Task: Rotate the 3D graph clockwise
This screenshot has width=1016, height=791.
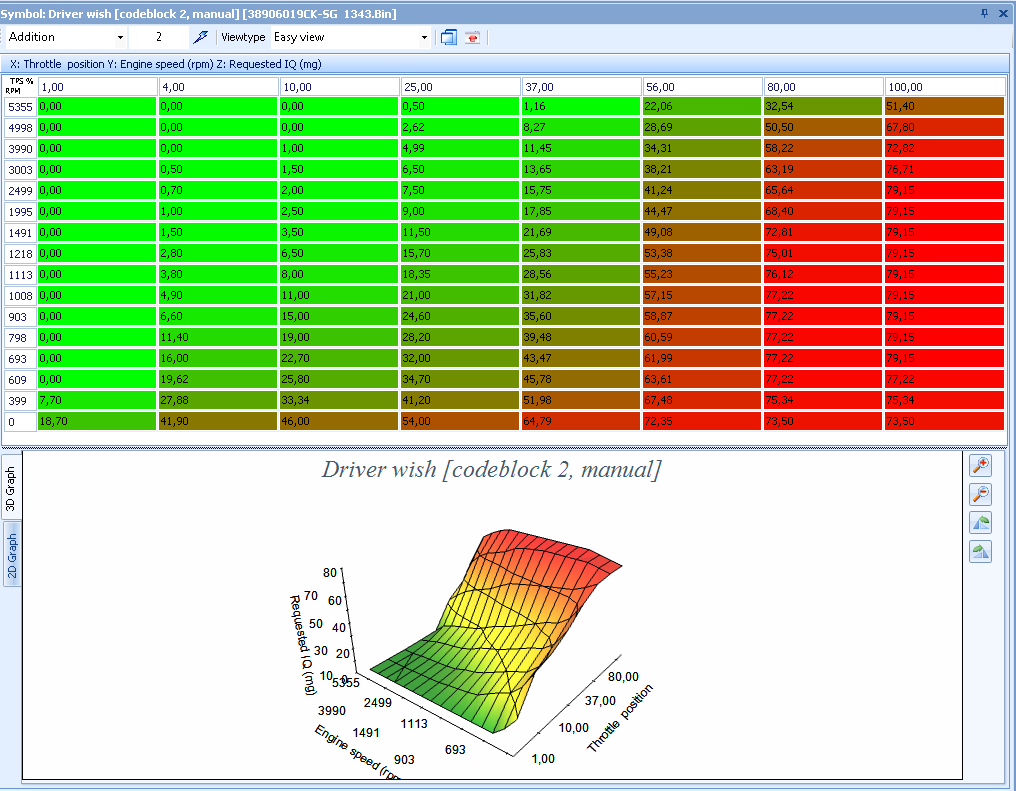Action: click(980, 551)
